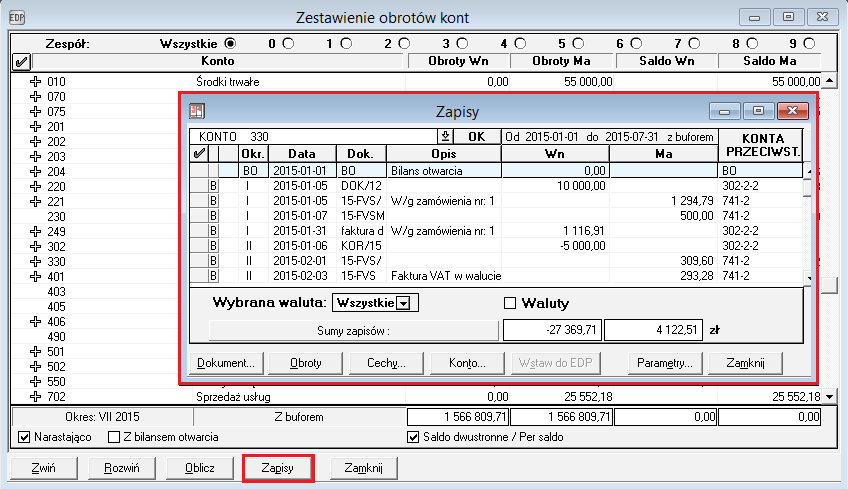Expand account 070 tree node
The height and width of the screenshot is (489, 848).
pyautogui.click(x=36, y=96)
